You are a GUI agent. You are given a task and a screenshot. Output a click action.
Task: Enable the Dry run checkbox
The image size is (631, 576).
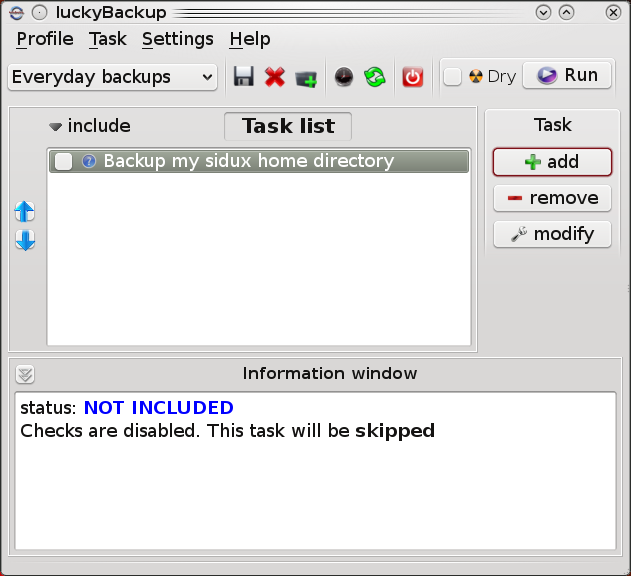click(453, 77)
